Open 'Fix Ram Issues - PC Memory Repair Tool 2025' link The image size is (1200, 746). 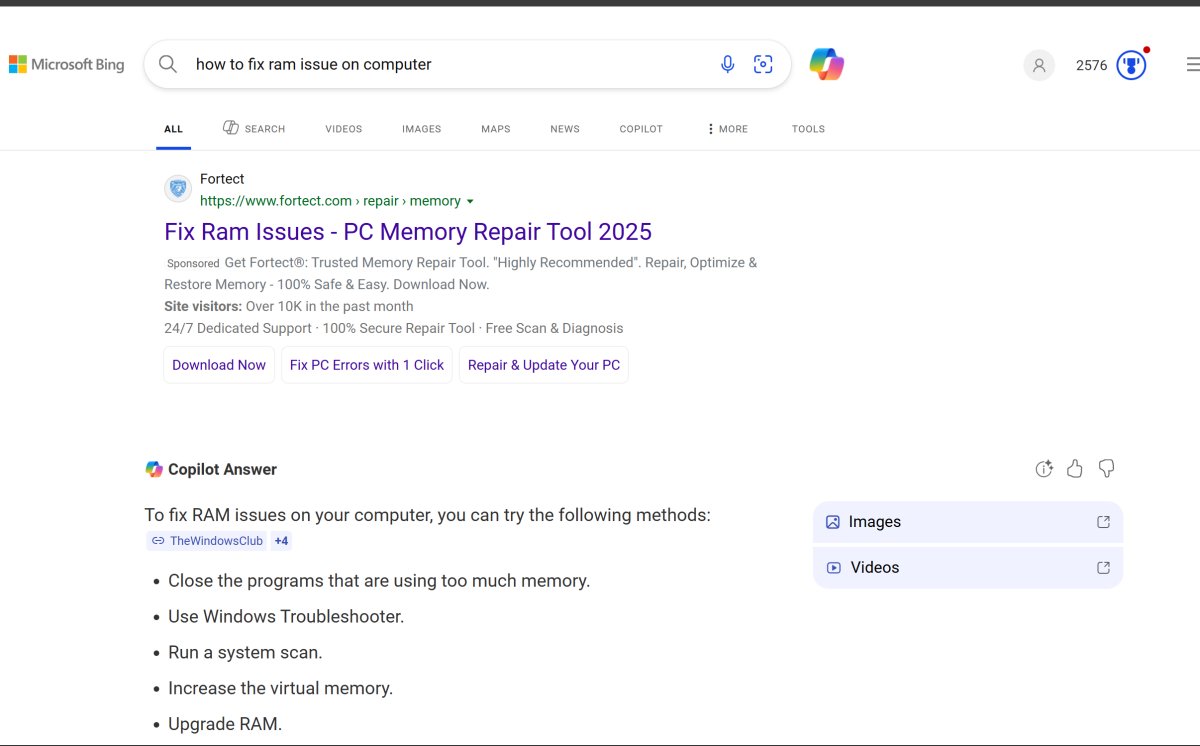click(408, 232)
